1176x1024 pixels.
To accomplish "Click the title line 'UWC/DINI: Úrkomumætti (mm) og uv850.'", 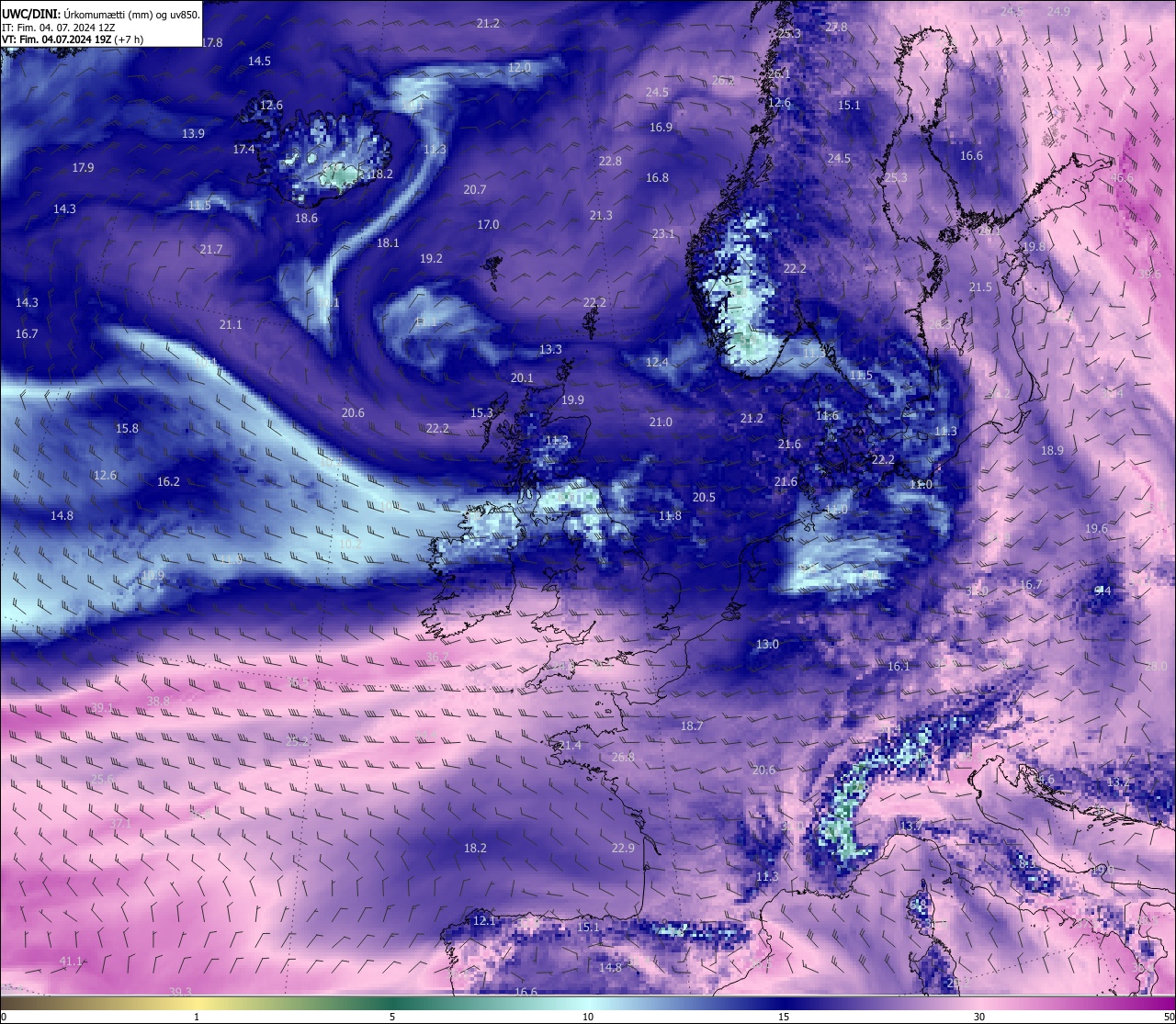I will click(100, 14).
